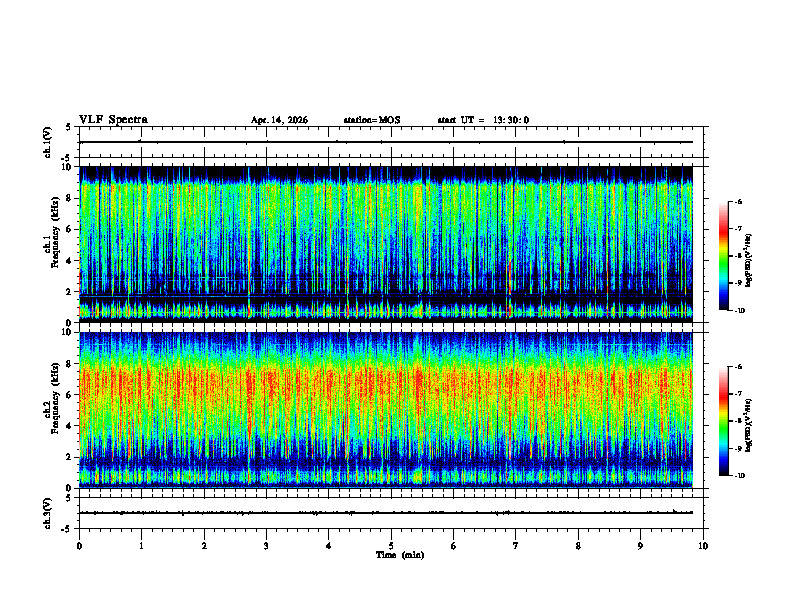Click the '-8' label on ch.1 colorbar
Viewport: 792px width, 612px height.
738,256
